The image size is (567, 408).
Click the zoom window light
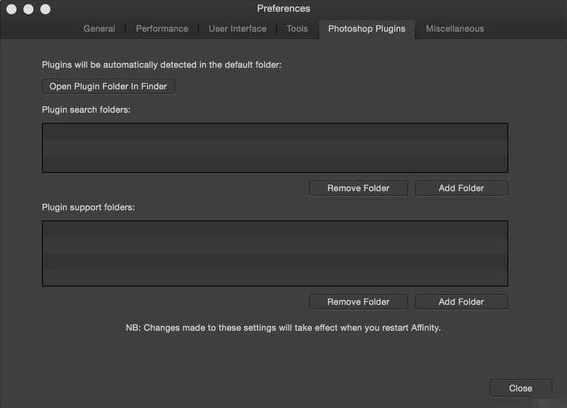[x=45, y=9]
